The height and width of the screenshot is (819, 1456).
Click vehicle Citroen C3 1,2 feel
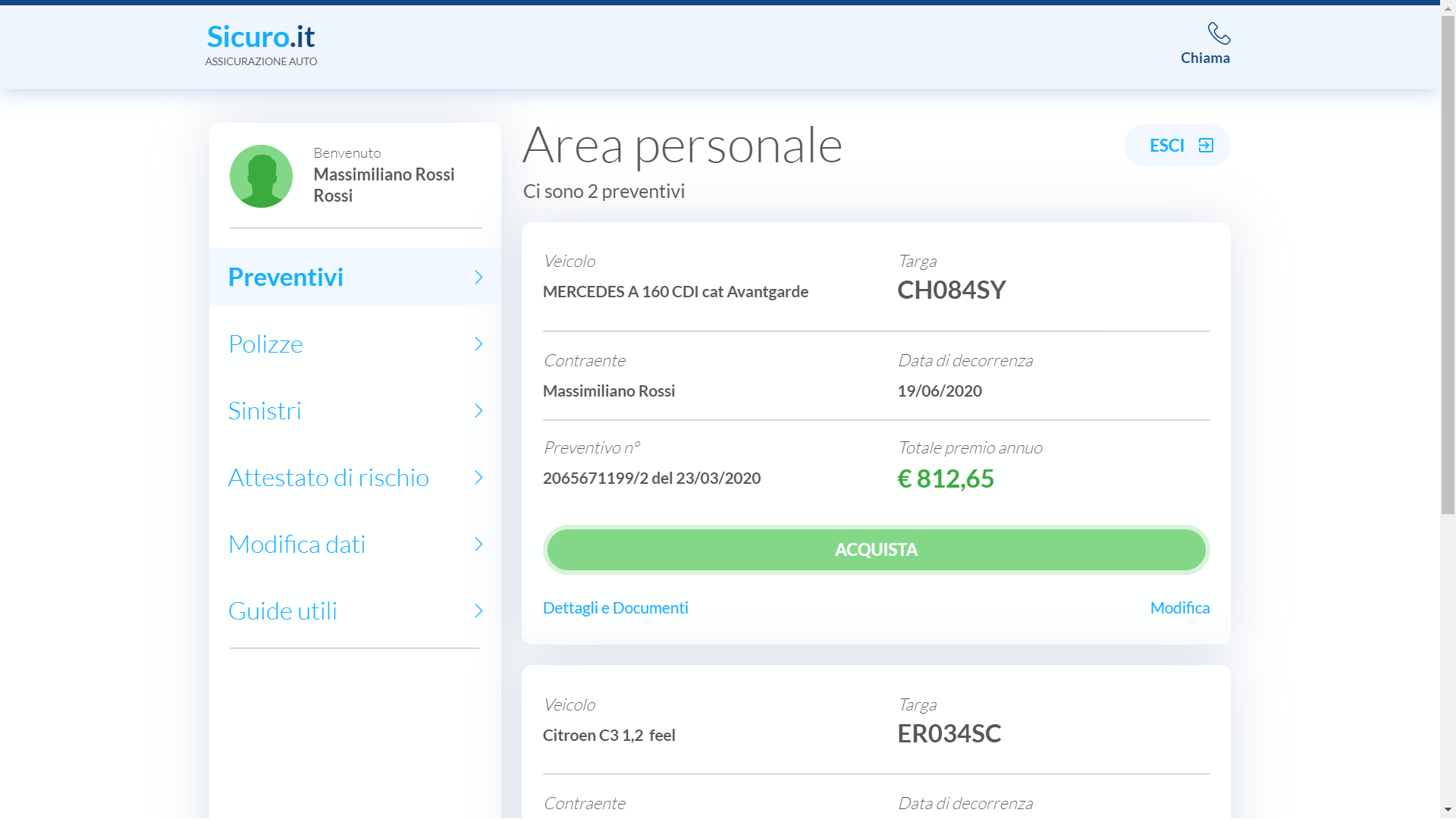tap(609, 736)
